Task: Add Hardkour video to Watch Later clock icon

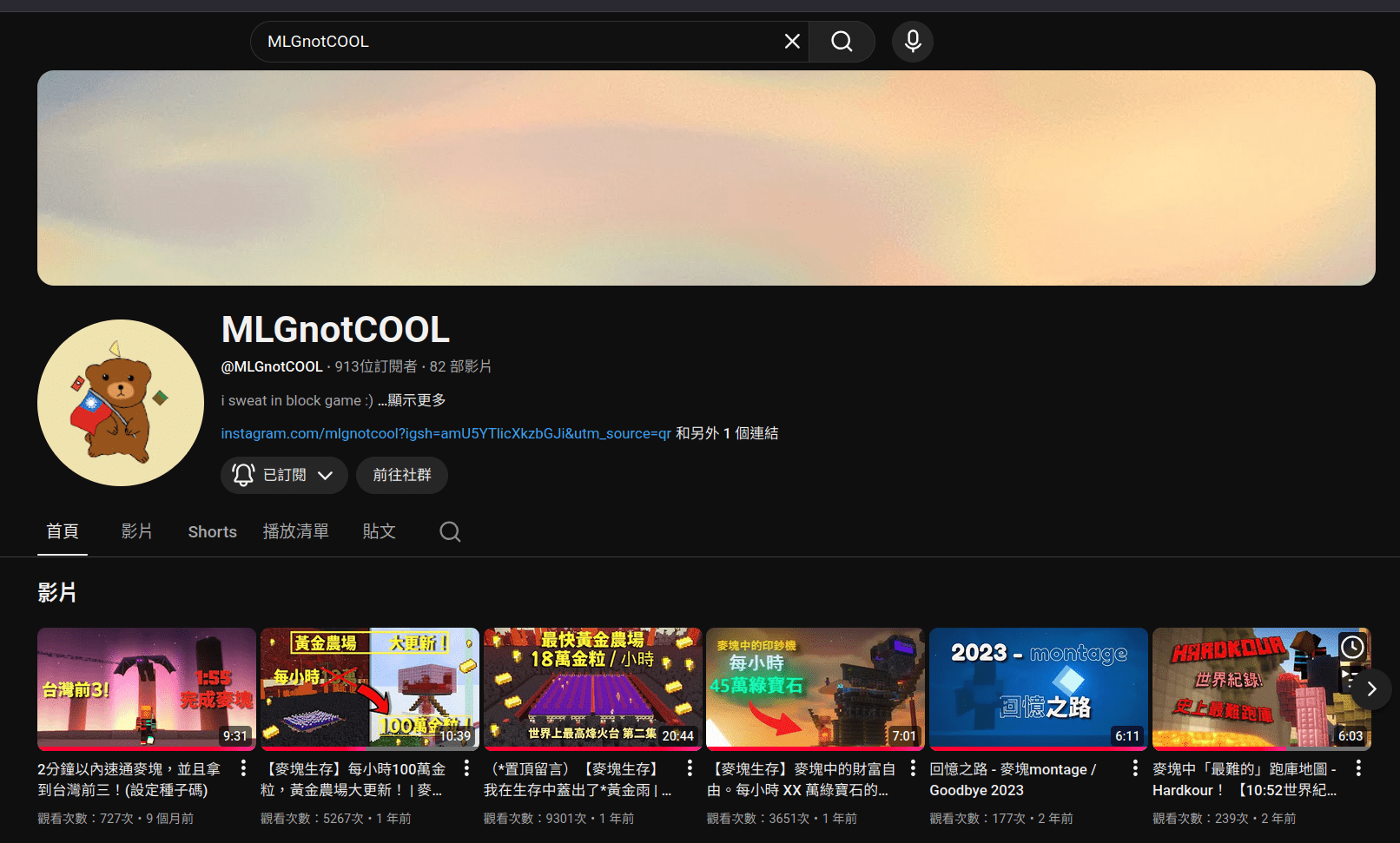Action: point(1352,646)
